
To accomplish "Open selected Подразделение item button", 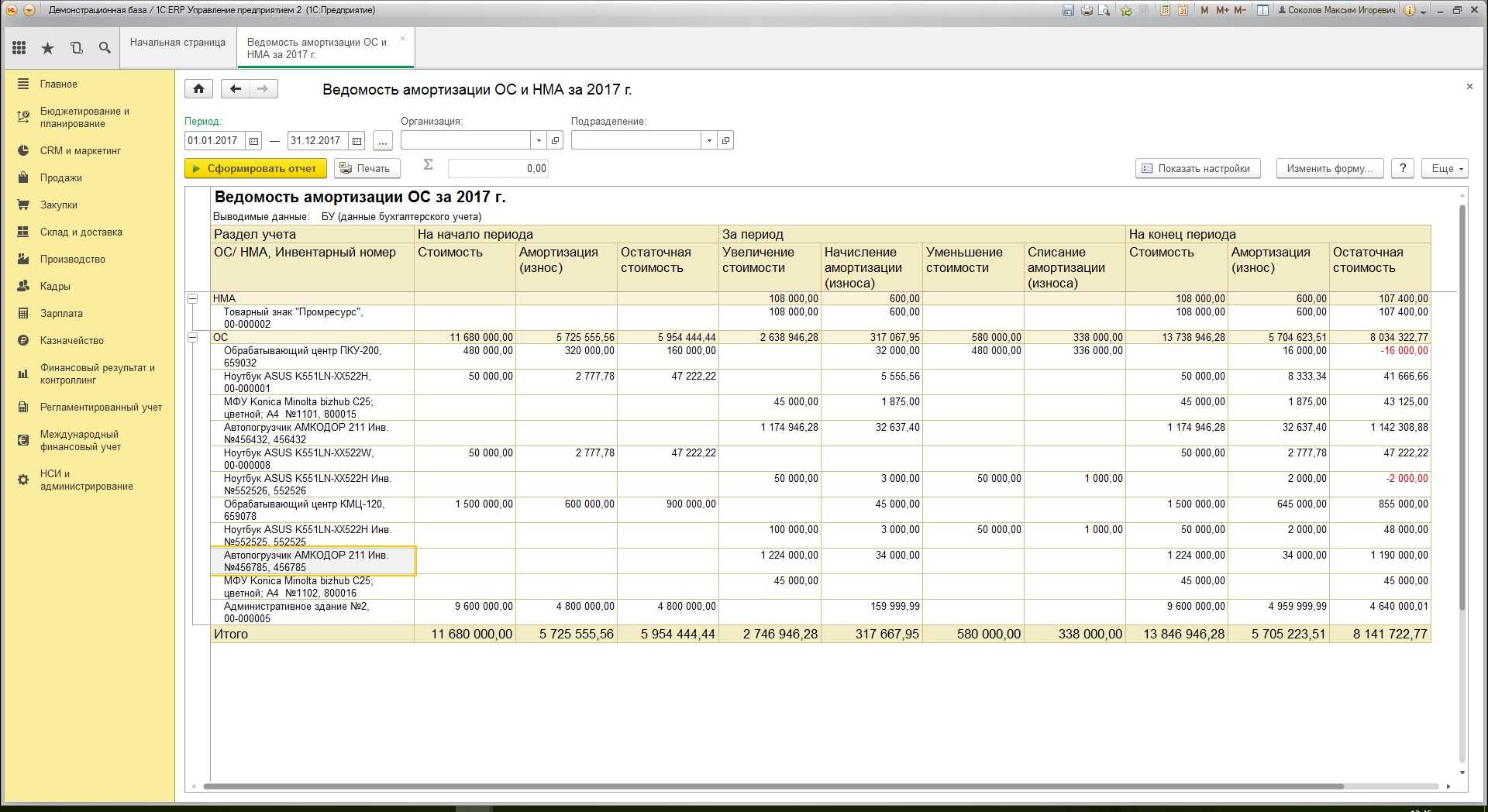I will point(725,141).
